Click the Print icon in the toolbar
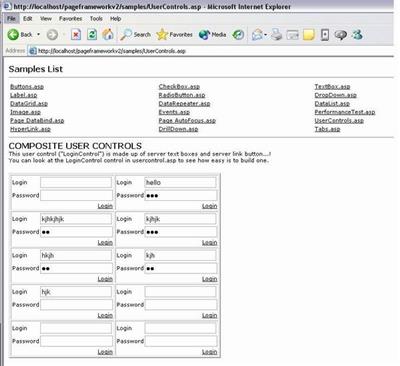Viewport: 400px width, 366px height. click(x=276, y=34)
